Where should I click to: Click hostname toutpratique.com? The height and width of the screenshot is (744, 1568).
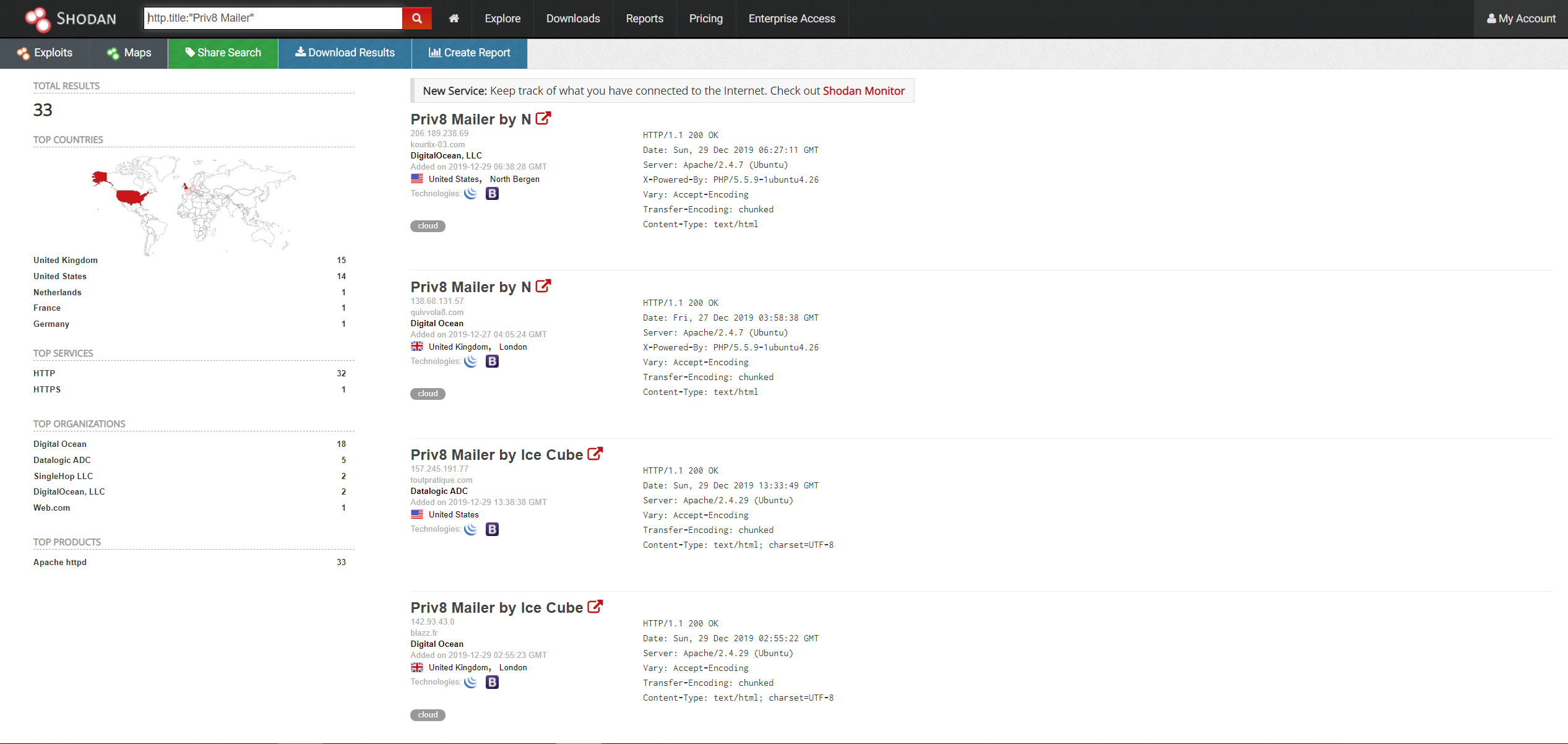pos(441,480)
